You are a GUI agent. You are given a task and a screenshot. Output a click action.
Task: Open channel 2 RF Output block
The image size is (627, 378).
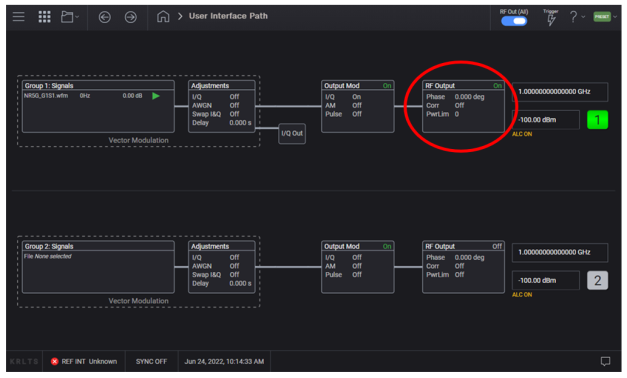pyautogui.click(x=463, y=267)
